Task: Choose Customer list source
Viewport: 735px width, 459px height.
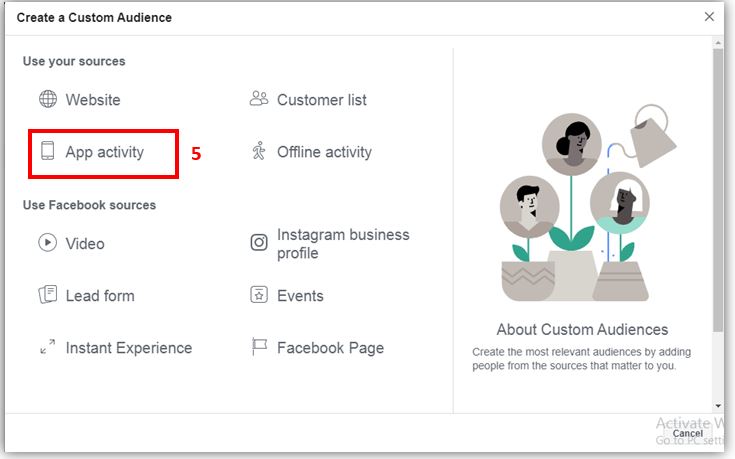Action: click(x=322, y=100)
